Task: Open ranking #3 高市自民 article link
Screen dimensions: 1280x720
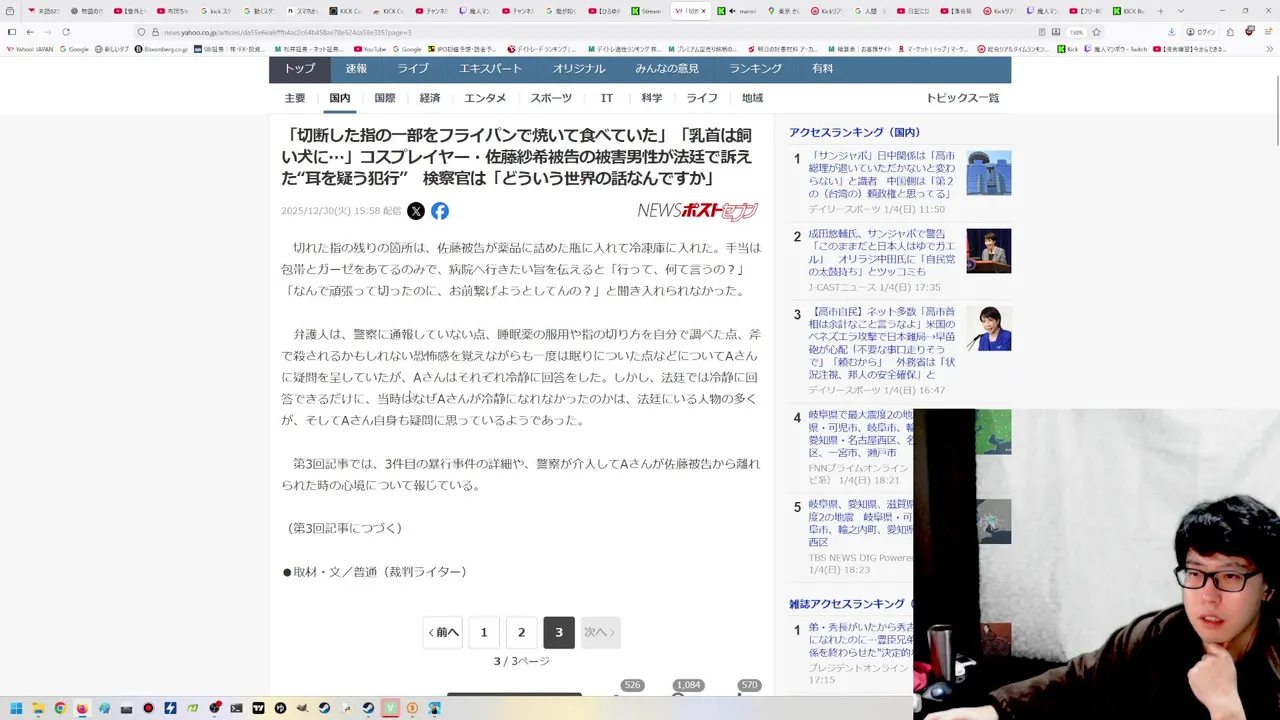Action: pyautogui.click(x=882, y=343)
